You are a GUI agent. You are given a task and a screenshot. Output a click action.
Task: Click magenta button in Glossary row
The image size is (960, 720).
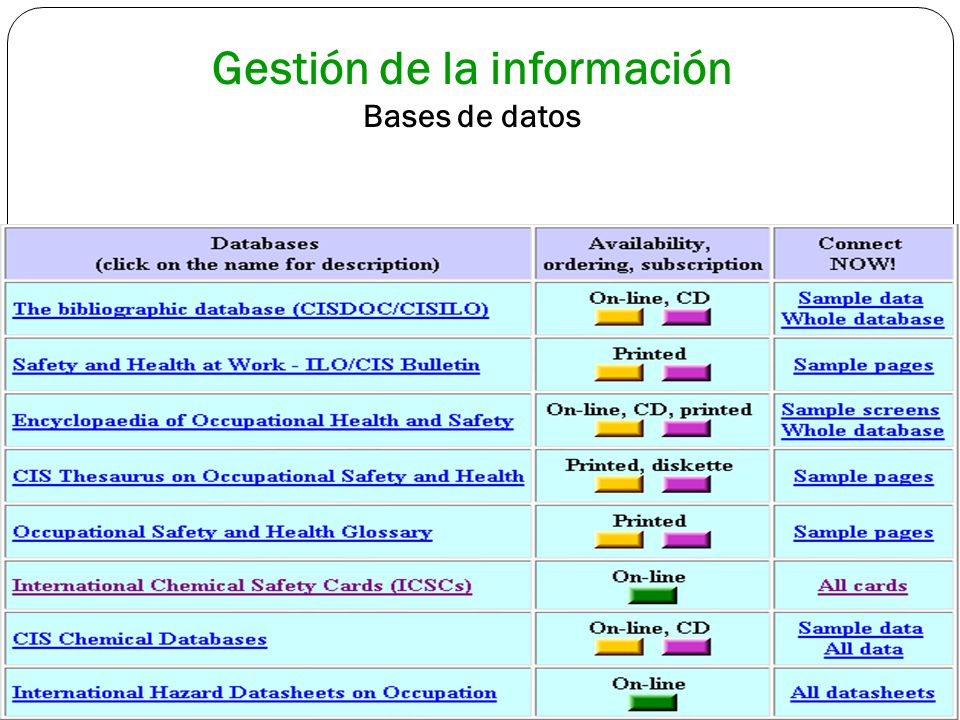pyautogui.click(x=686, y=539)
